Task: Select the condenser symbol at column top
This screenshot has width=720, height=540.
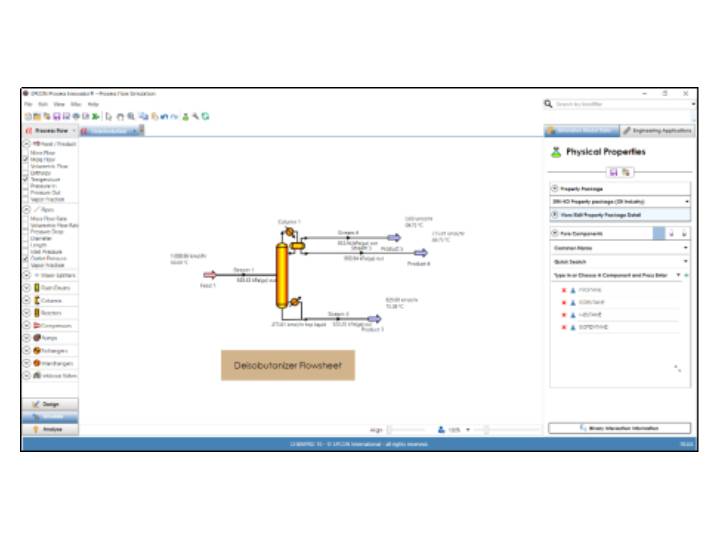Action: click(289, 232)
